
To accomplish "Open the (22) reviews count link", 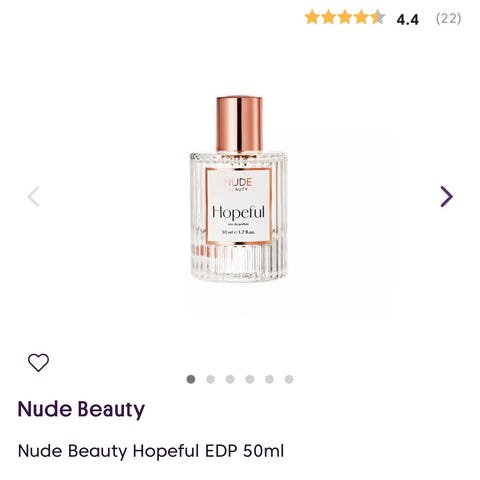I will 449,19.
